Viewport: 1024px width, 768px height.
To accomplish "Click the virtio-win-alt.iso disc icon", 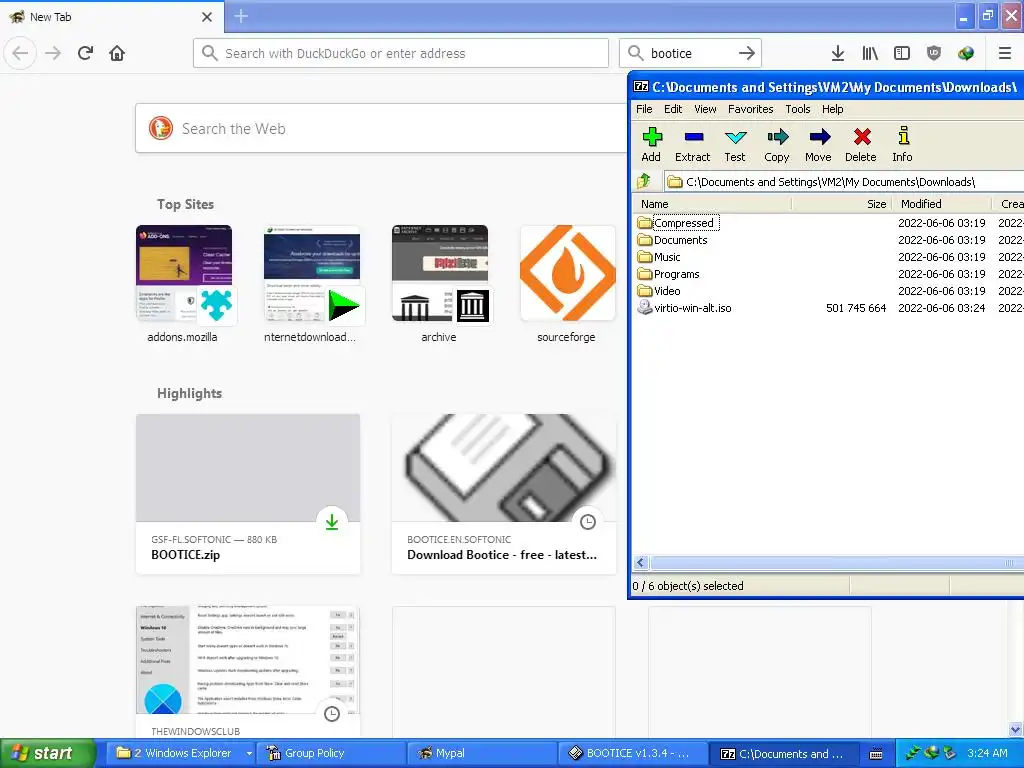I will (645, 308).
